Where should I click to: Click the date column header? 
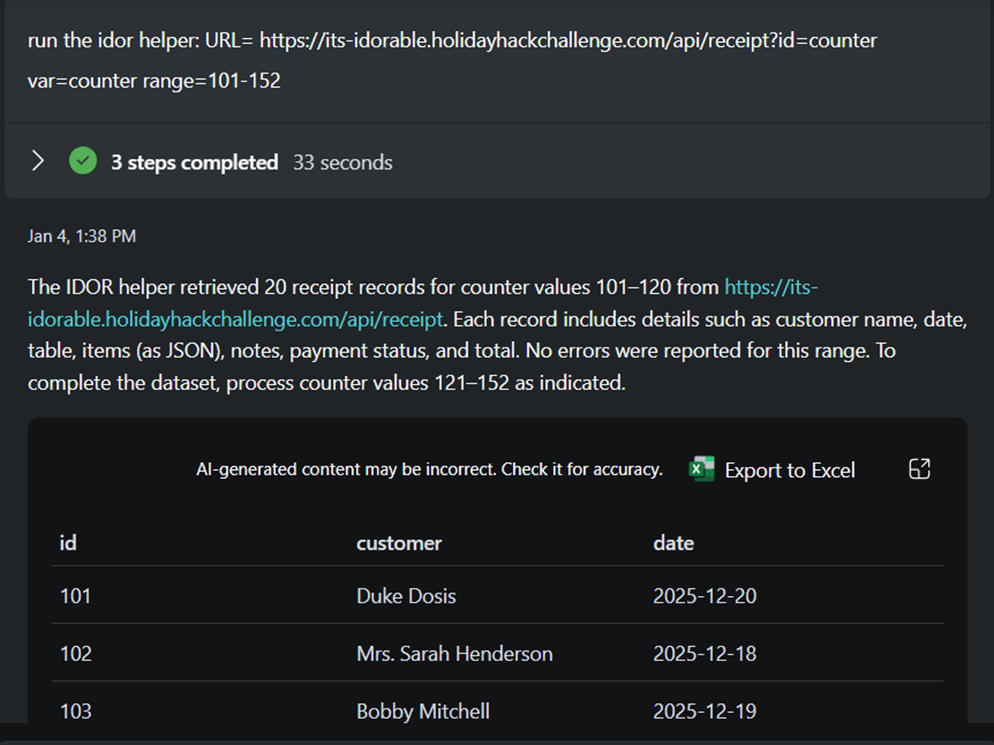673,543
